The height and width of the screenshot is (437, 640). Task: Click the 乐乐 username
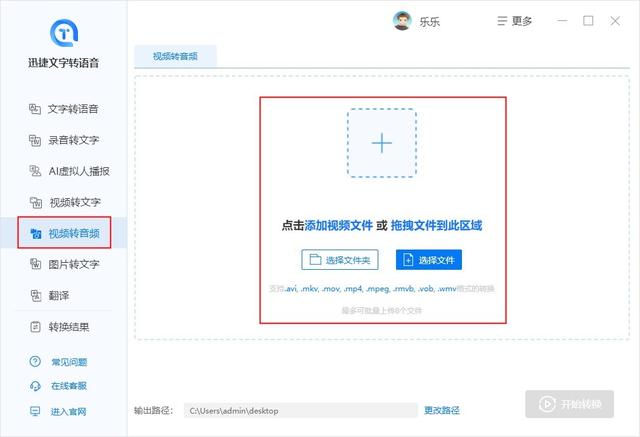[429, 22]
